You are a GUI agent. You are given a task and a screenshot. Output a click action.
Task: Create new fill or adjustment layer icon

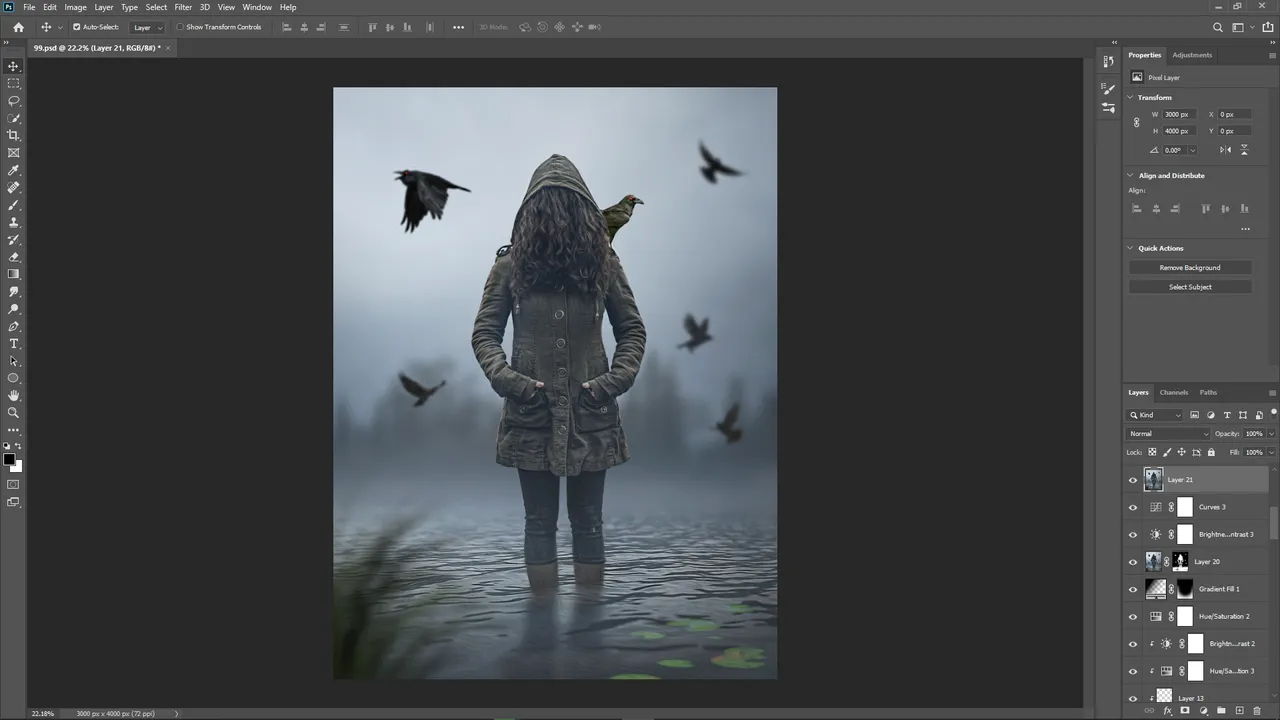pos(1203,711)
